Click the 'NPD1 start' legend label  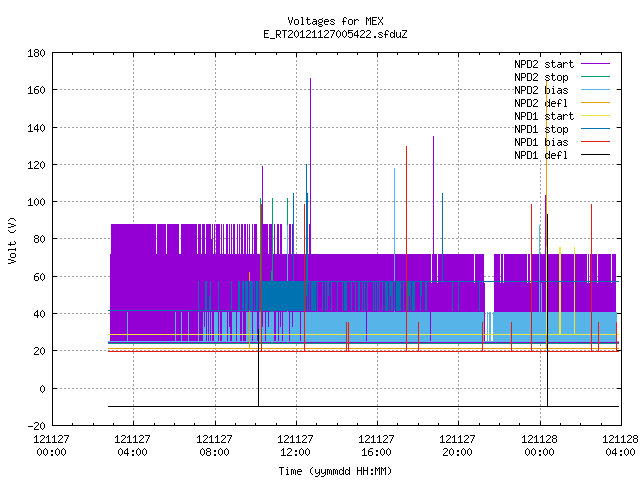click(x=544, y=116)
